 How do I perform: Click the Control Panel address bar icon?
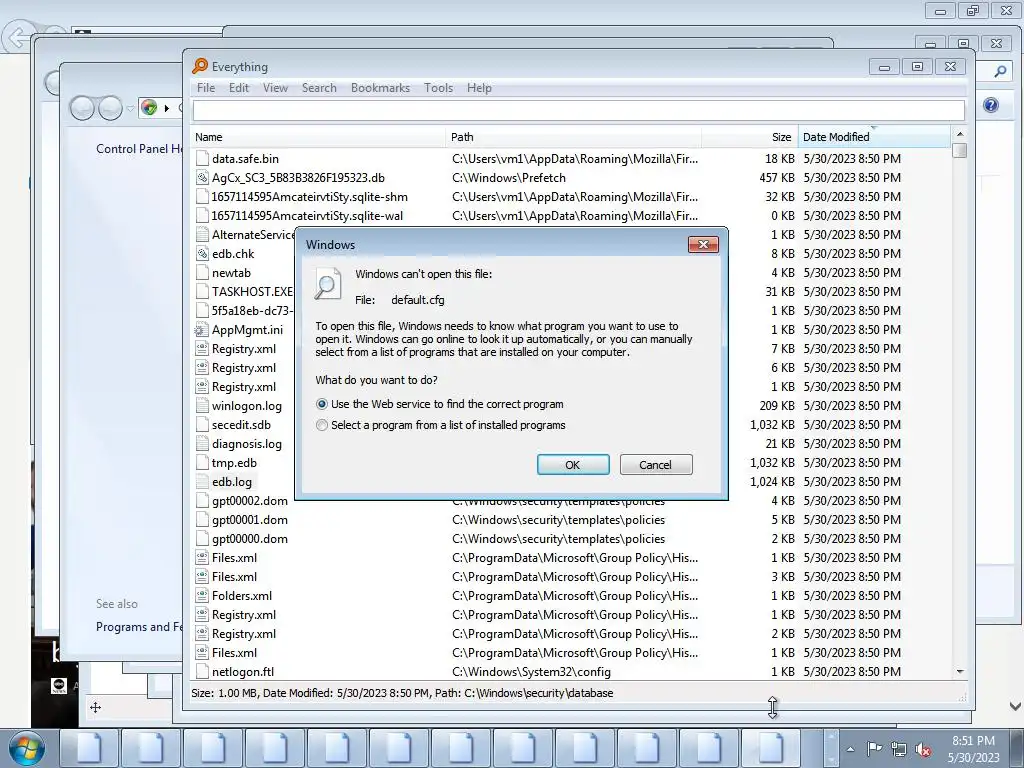(150, 108)
